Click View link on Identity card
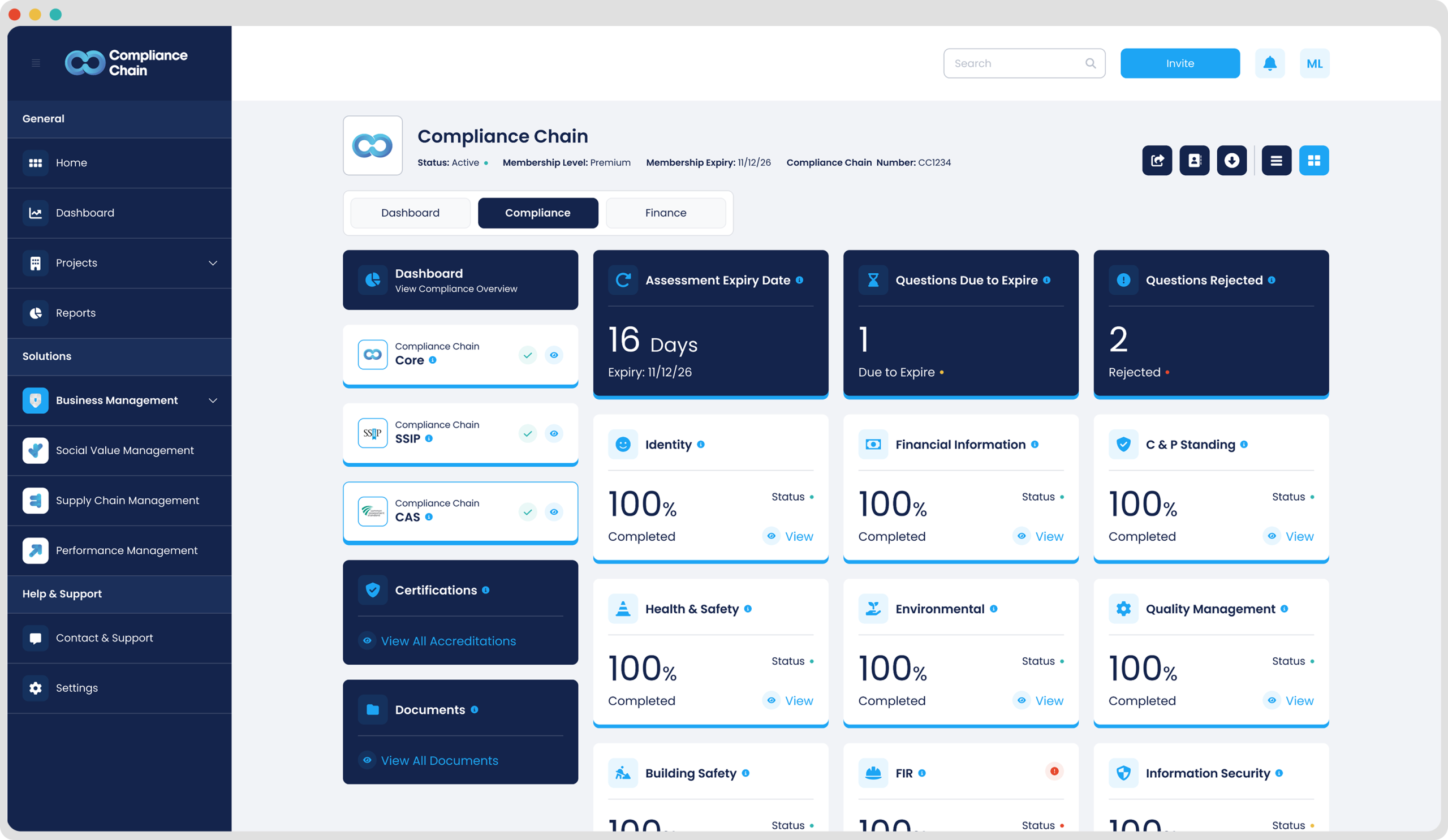Image resolution: width=1448 pixels, height=840 pixels. (x=798, y=536)
